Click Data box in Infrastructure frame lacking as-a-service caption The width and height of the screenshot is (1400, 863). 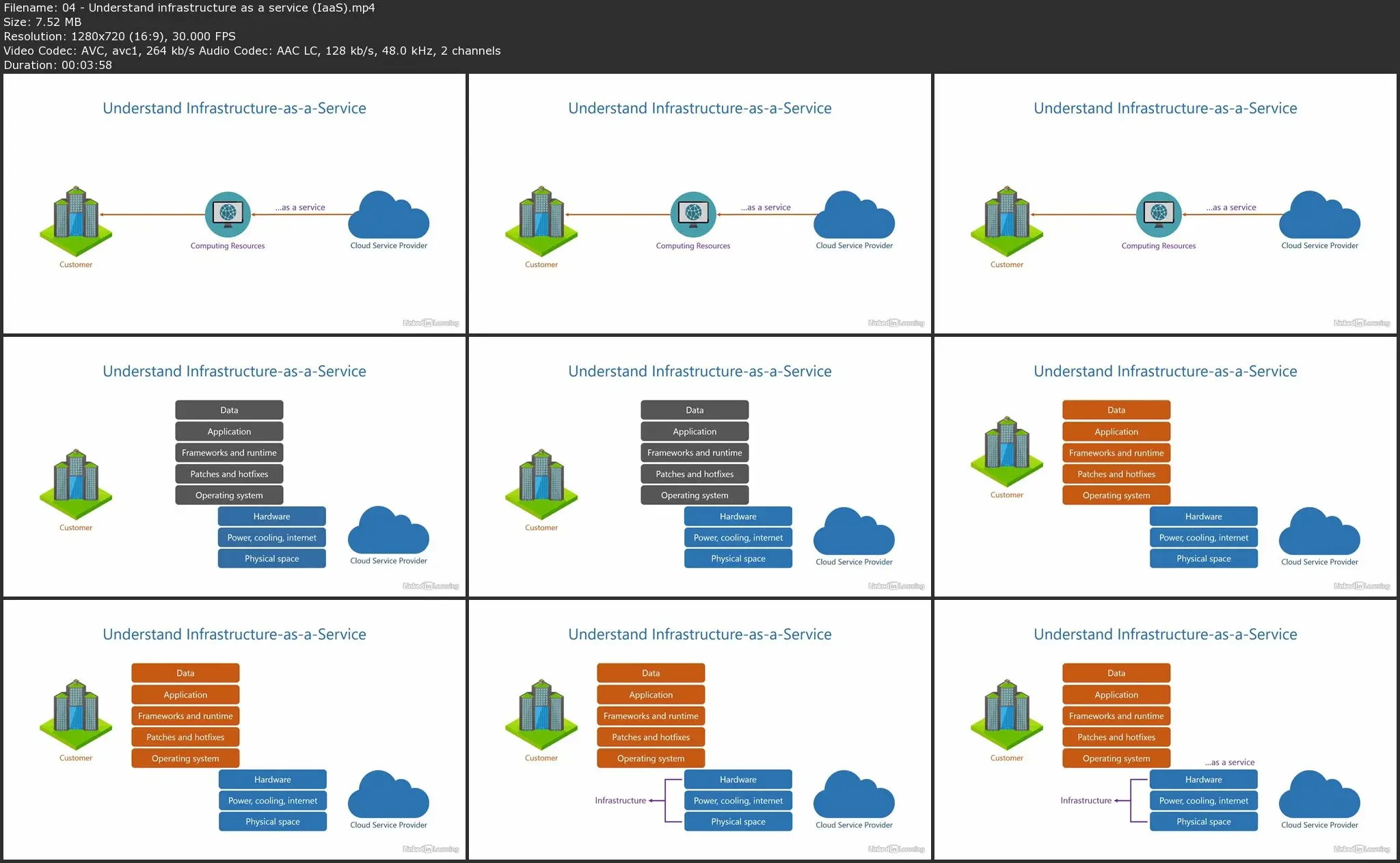coord(651,673)
